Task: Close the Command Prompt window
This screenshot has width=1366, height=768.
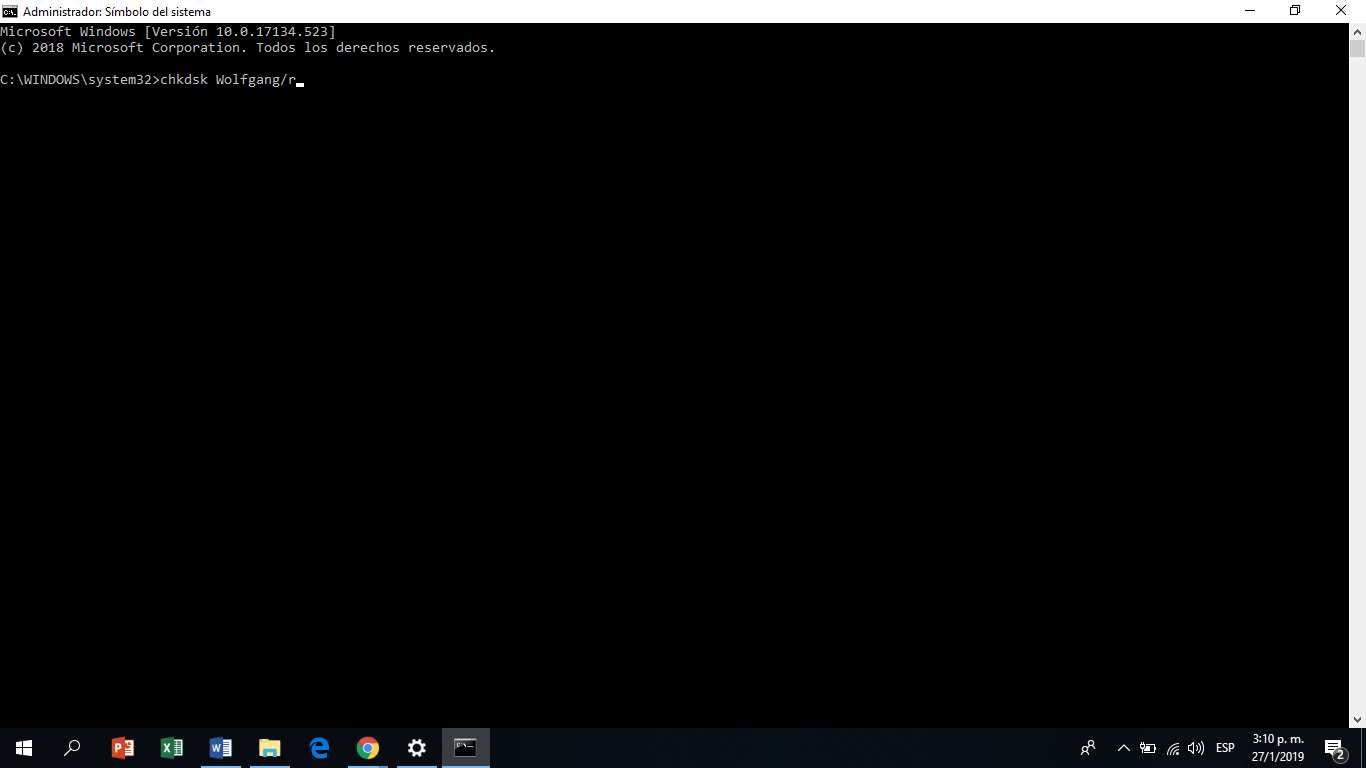Action: [x=1342, y=11]
